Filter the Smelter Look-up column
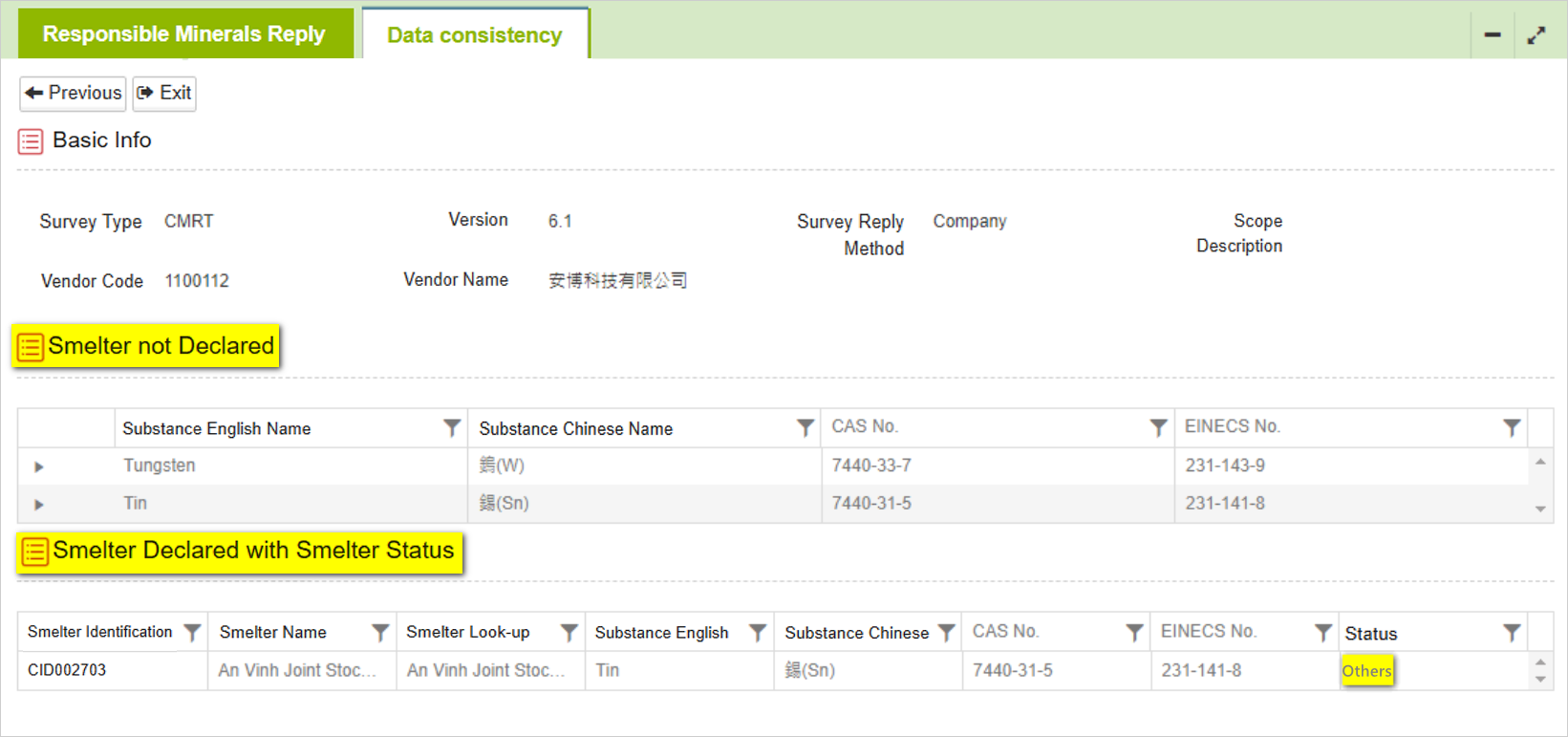 click(569, 633)
